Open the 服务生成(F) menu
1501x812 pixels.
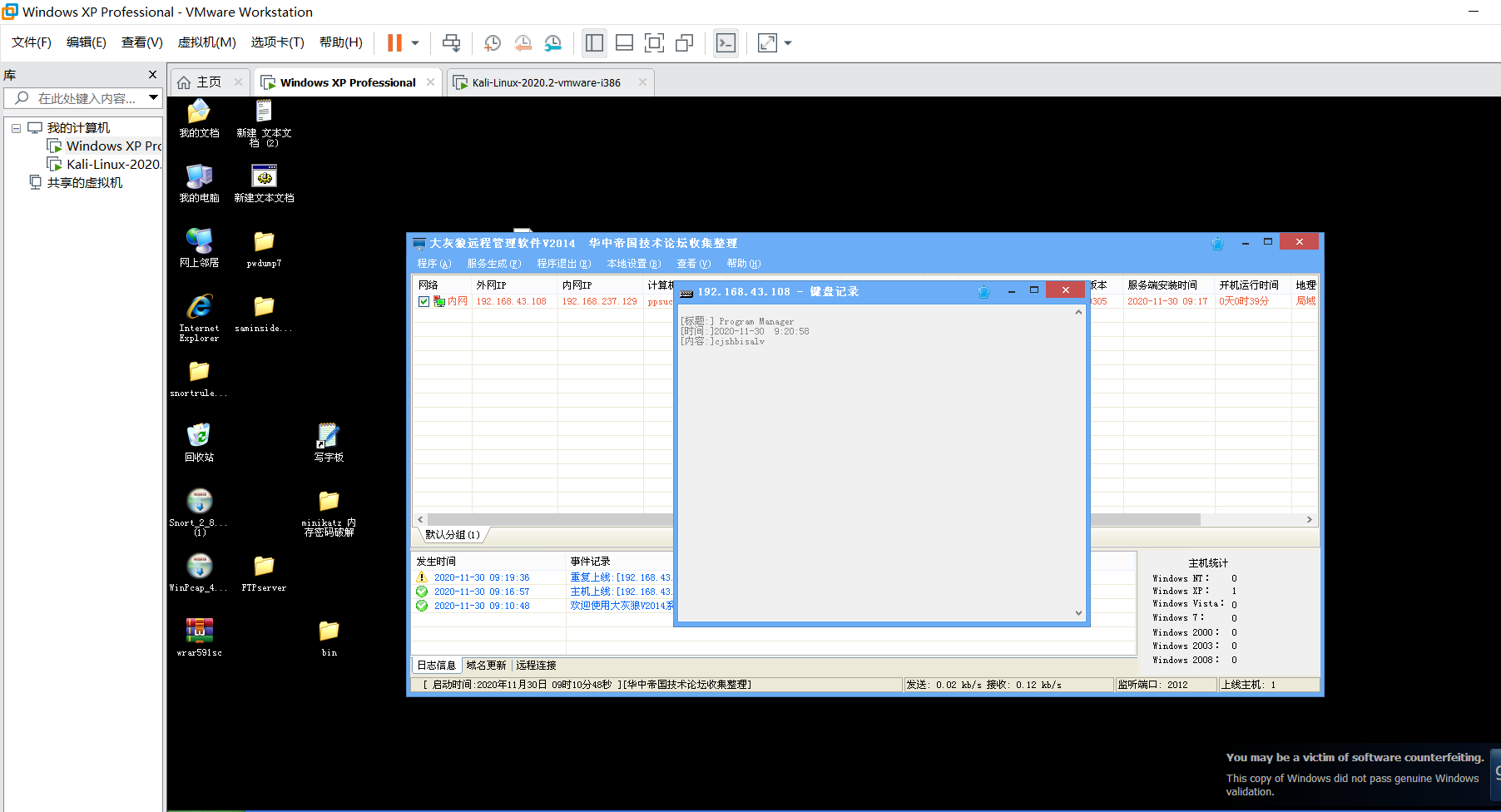coord(494,264)
